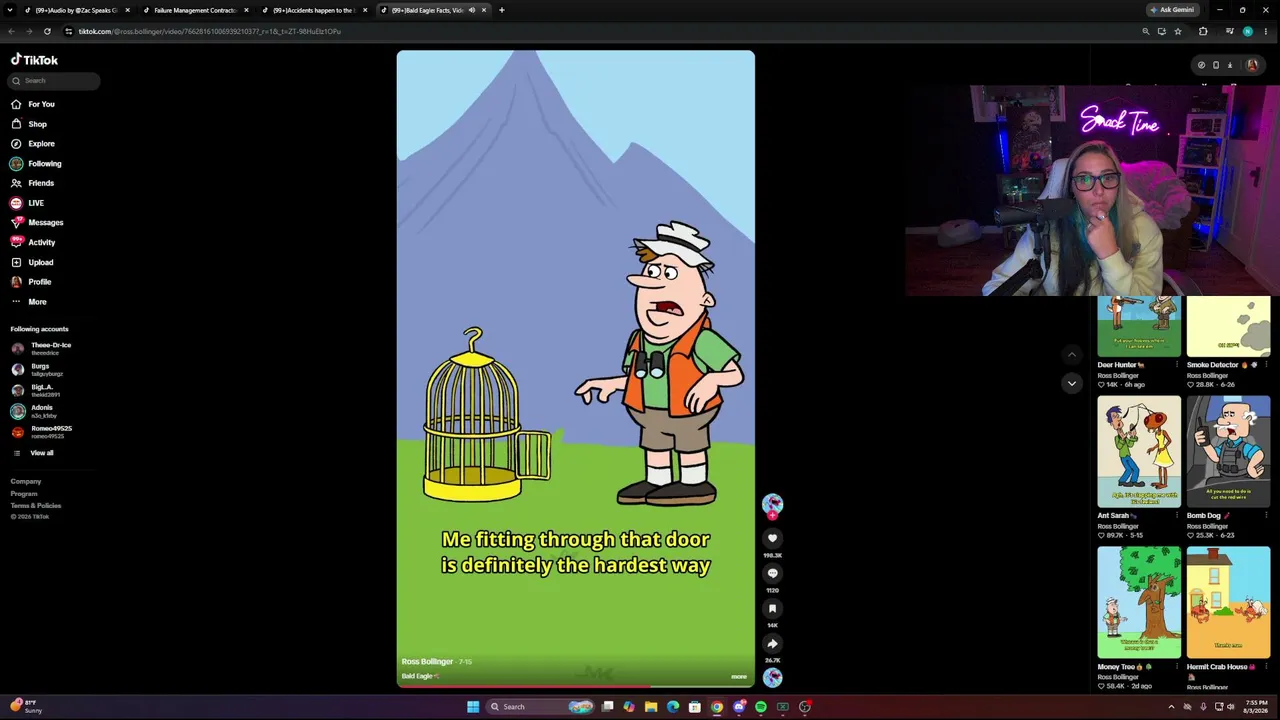1280x720 pixels.
Task: Click Ask Gemini button
Action: 1173,10
